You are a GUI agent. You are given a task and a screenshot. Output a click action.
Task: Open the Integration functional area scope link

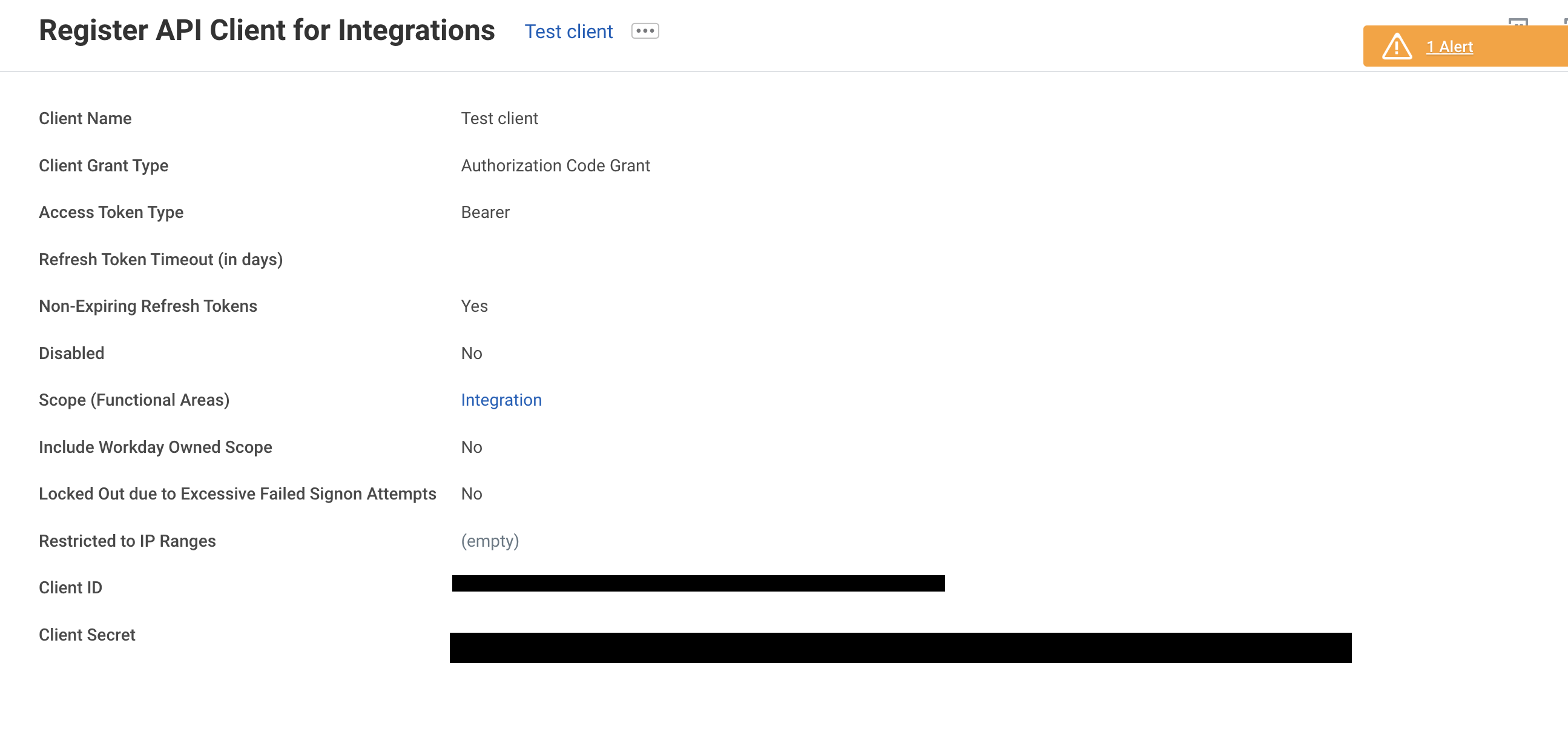point(501,400)
